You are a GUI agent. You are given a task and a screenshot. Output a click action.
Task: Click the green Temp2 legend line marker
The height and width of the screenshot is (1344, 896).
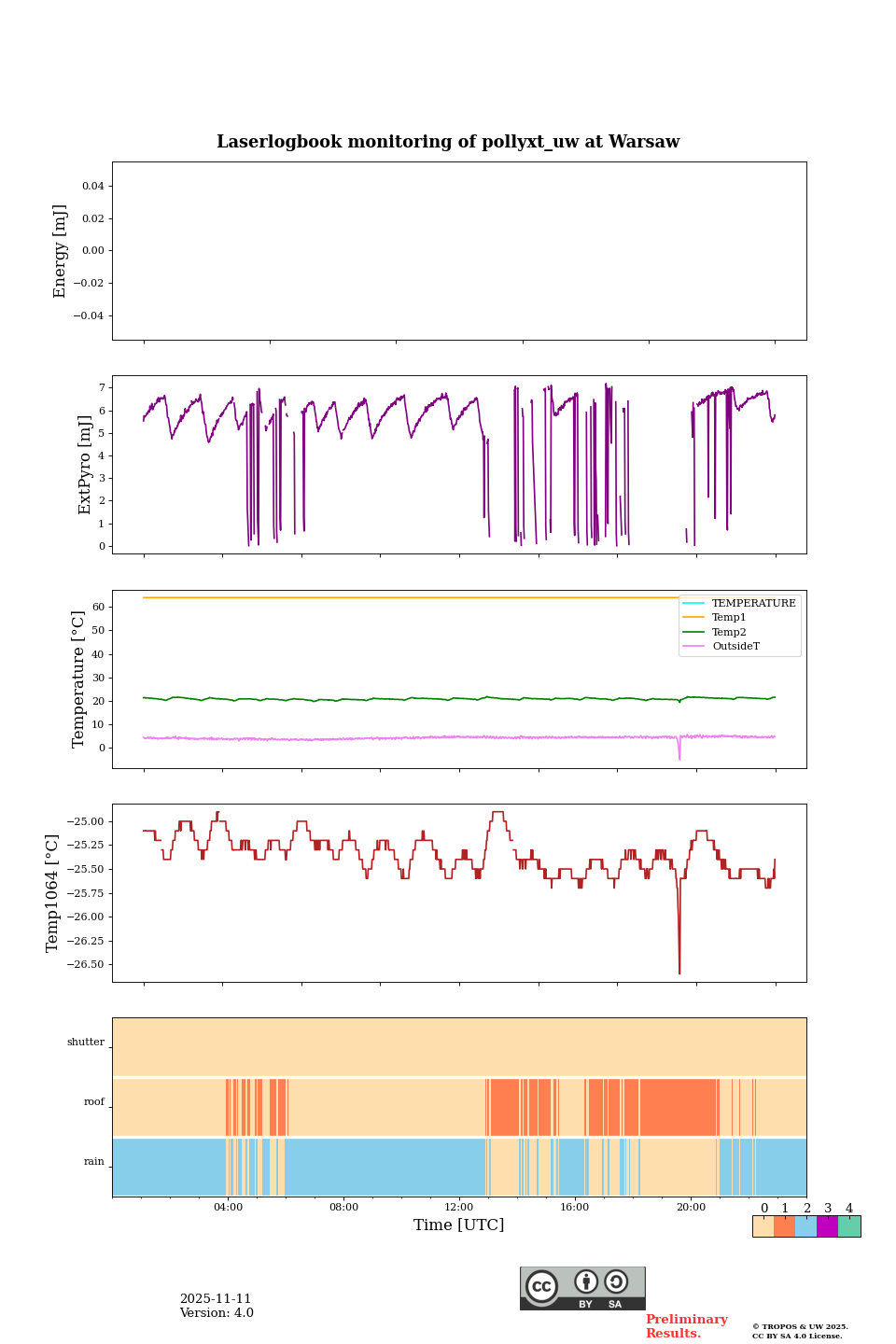[693, 632]
